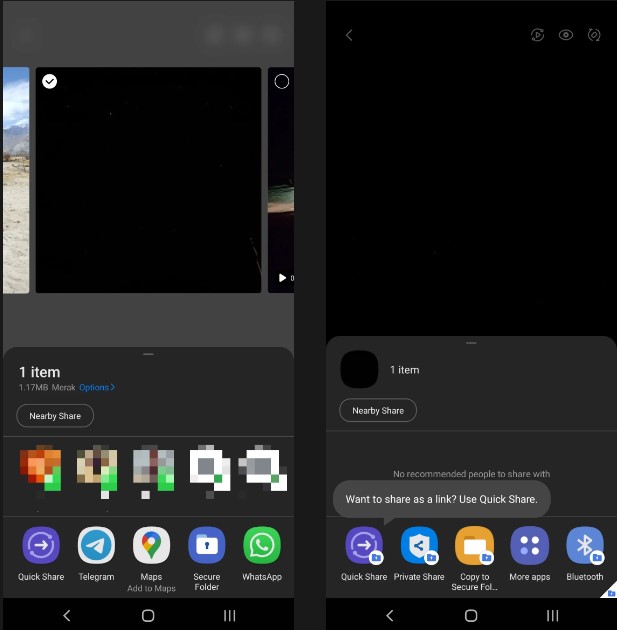Open Secure Folder share target

[206, 545]
